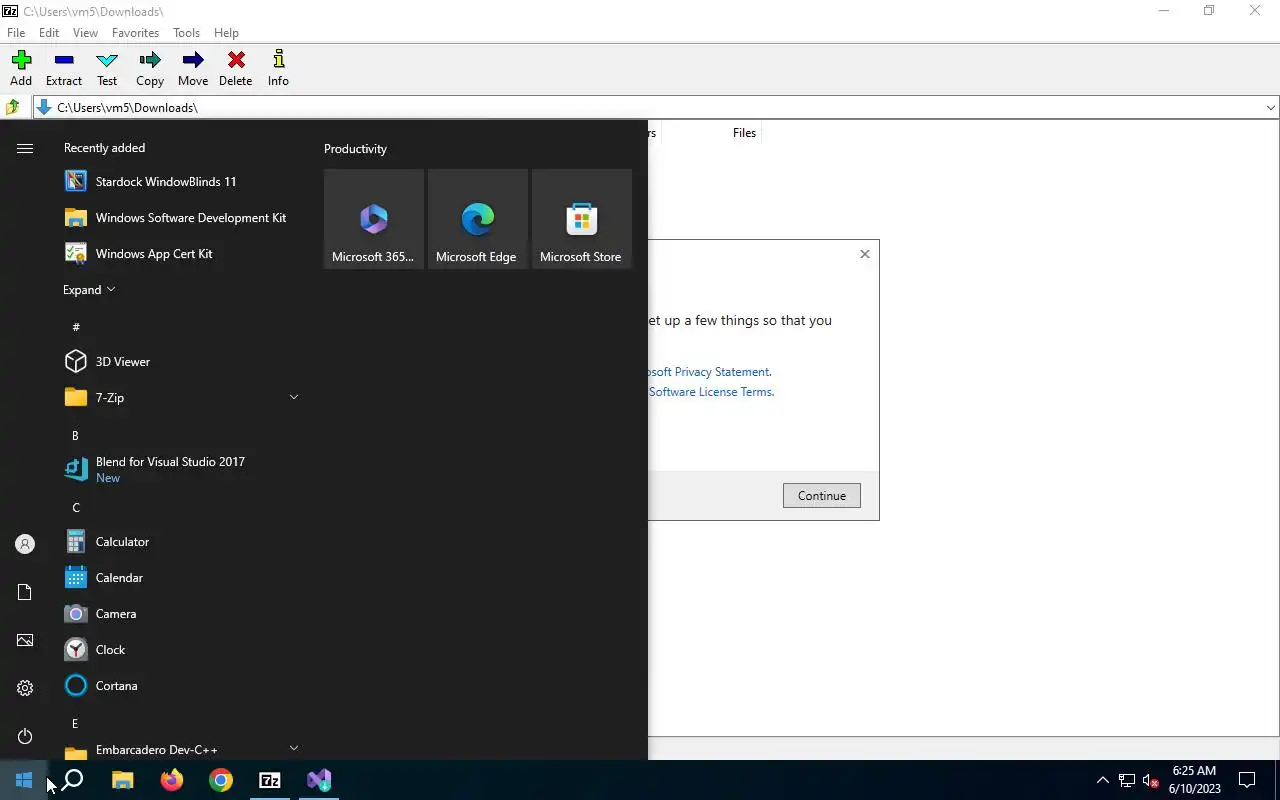This screenshot has width=1280, height=800.
Task: Click the Productivity group heading
Action: click(355, 149)
